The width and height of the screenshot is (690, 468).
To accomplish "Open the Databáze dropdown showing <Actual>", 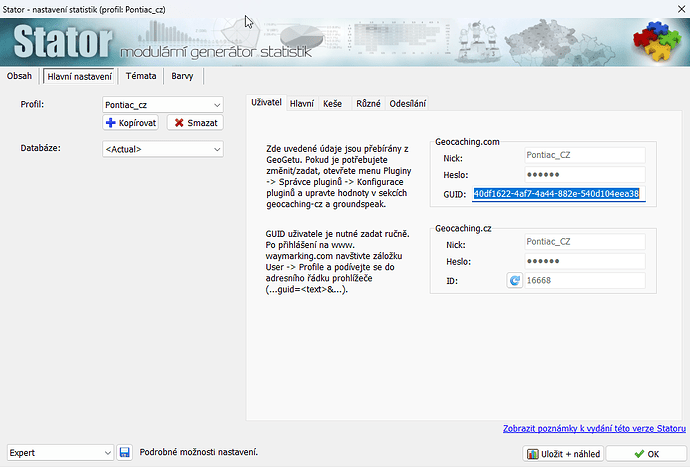I will 163,149.
